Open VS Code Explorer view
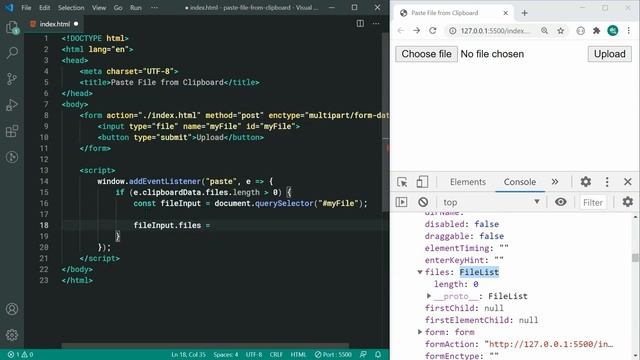This screenshot has width=640, height=360. 12,28
